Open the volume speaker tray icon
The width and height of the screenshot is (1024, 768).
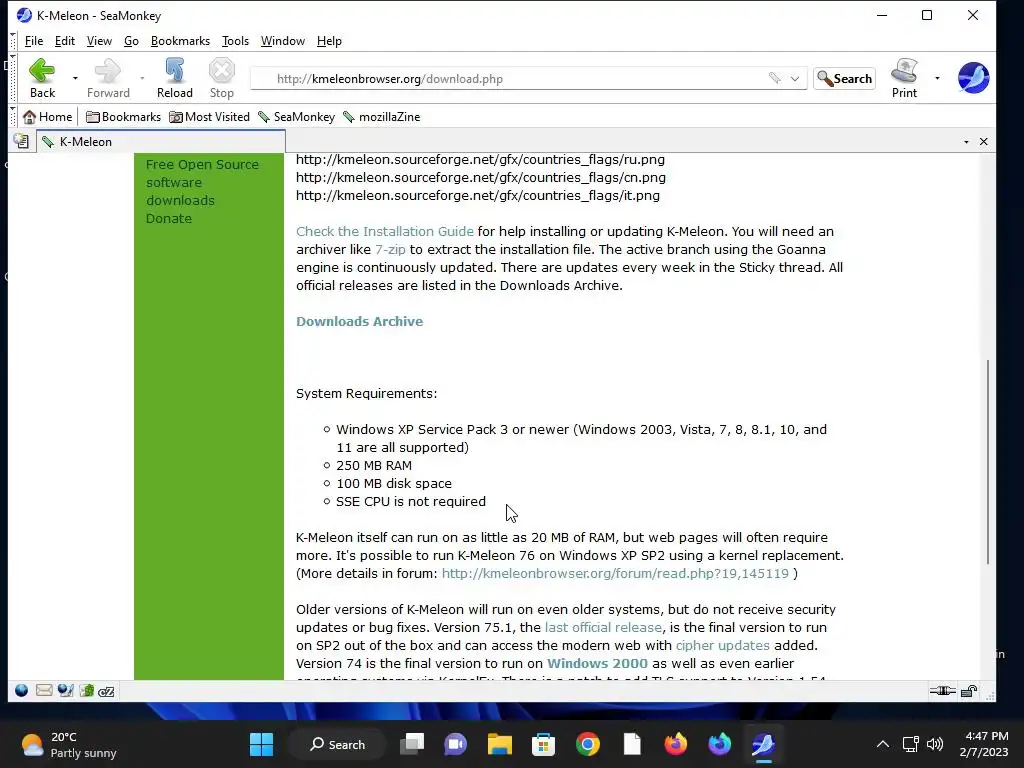point(935,744)
